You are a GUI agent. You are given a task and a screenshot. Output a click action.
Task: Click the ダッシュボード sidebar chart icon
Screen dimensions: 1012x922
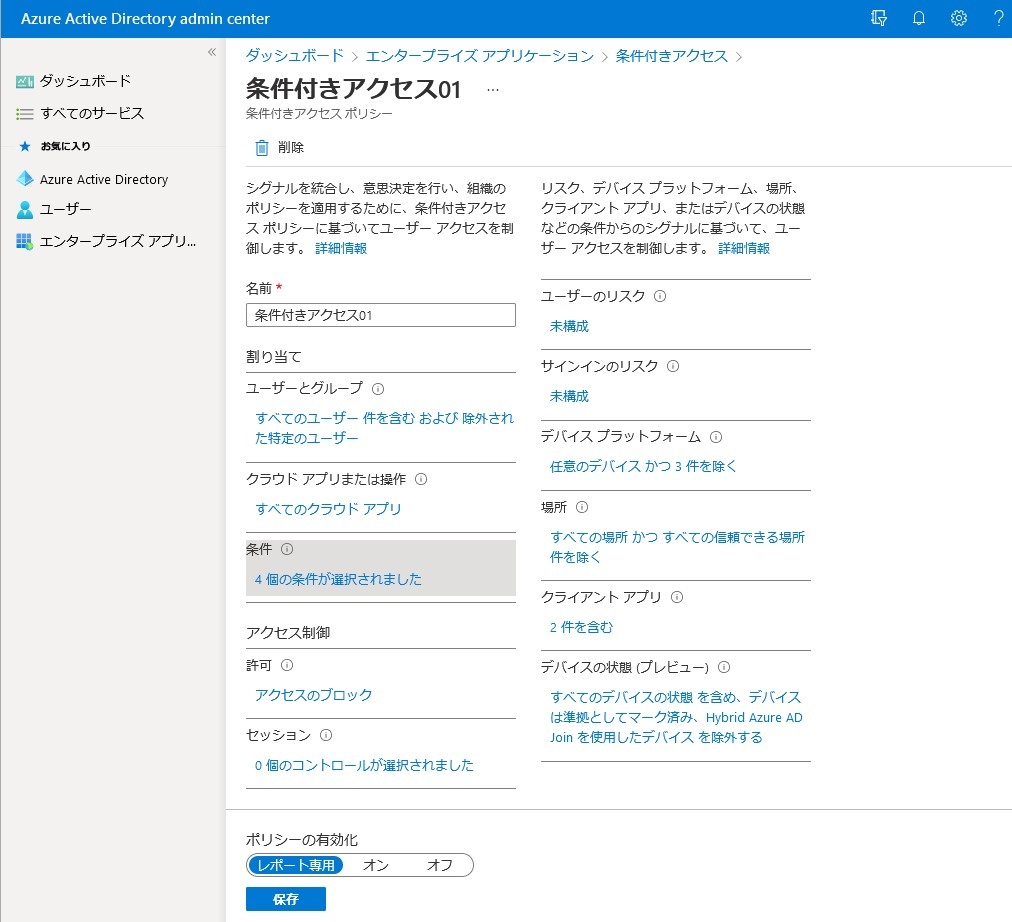click(25, 81)
